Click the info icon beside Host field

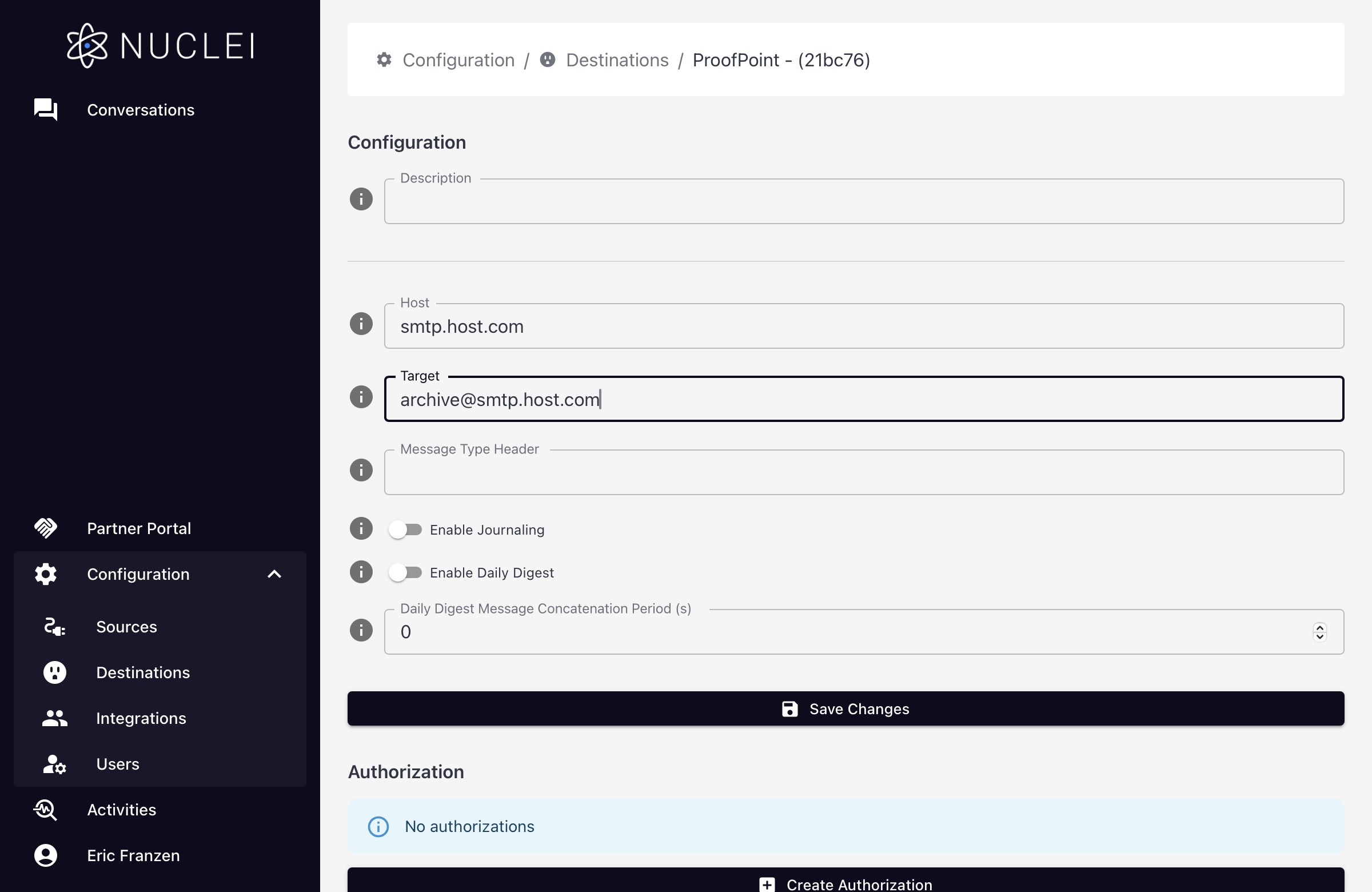(x=361, y=324)
